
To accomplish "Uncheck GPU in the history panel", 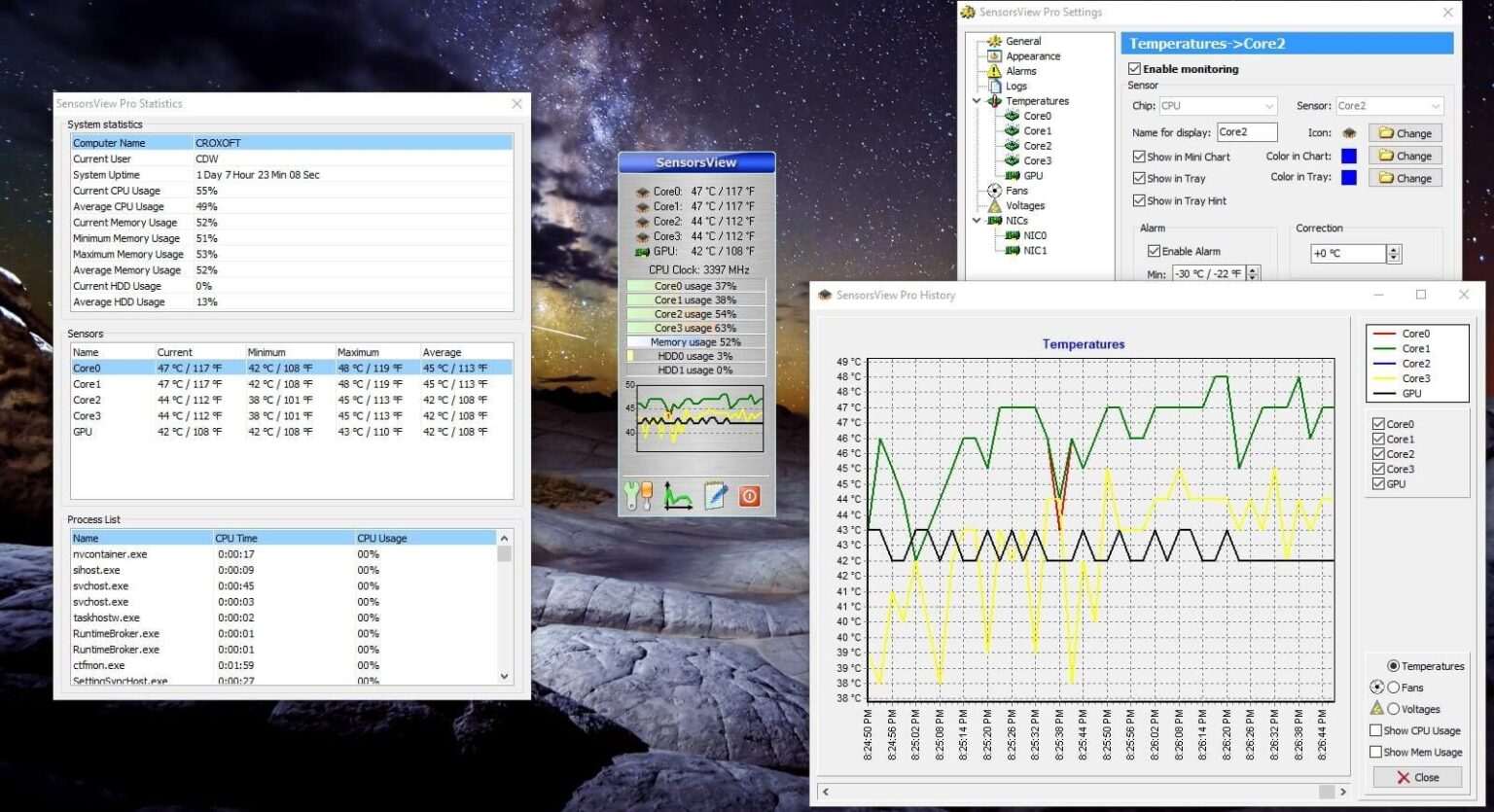I will point(1378,483).
